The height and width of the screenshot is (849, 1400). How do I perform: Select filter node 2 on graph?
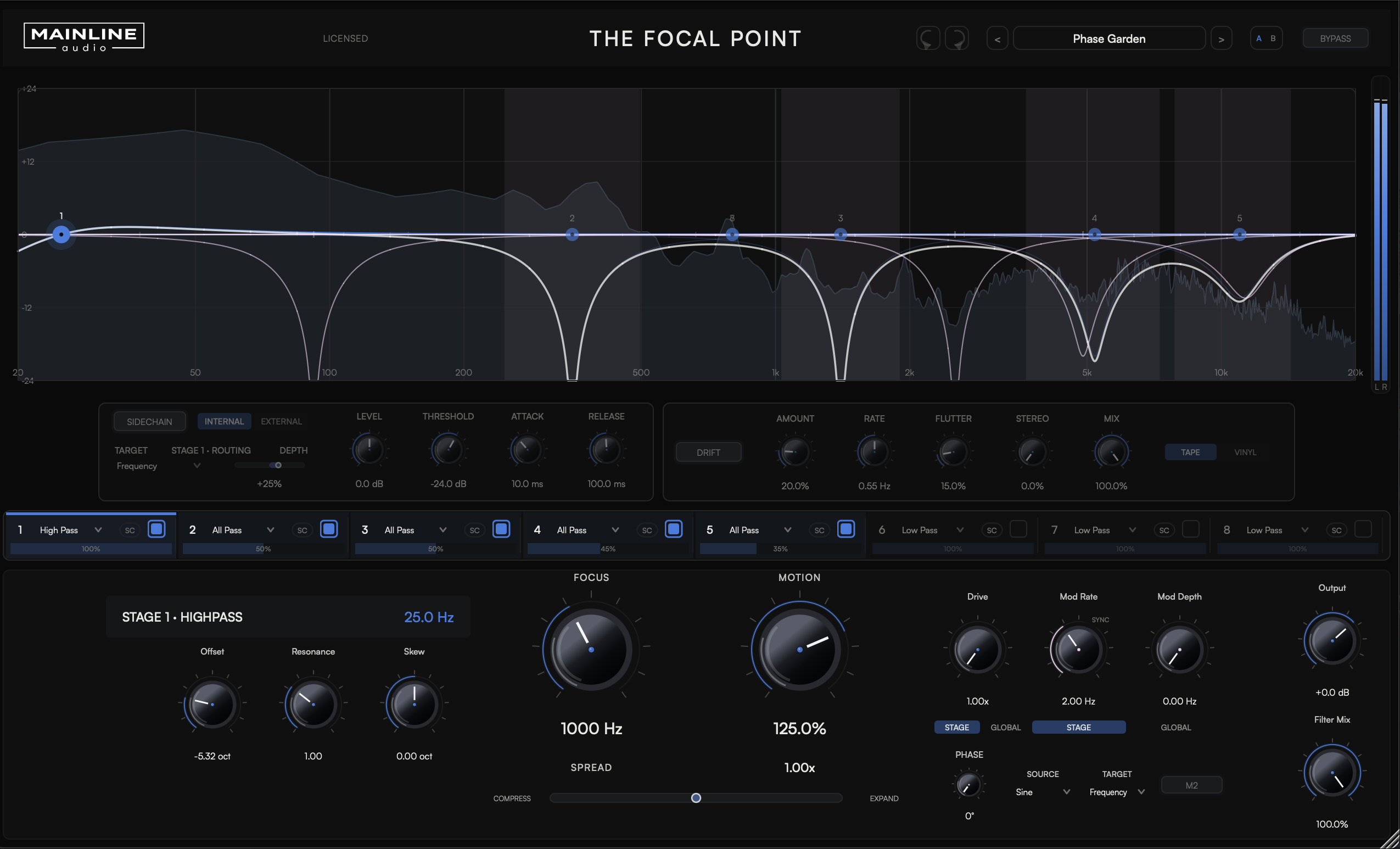tap(572, 234)
